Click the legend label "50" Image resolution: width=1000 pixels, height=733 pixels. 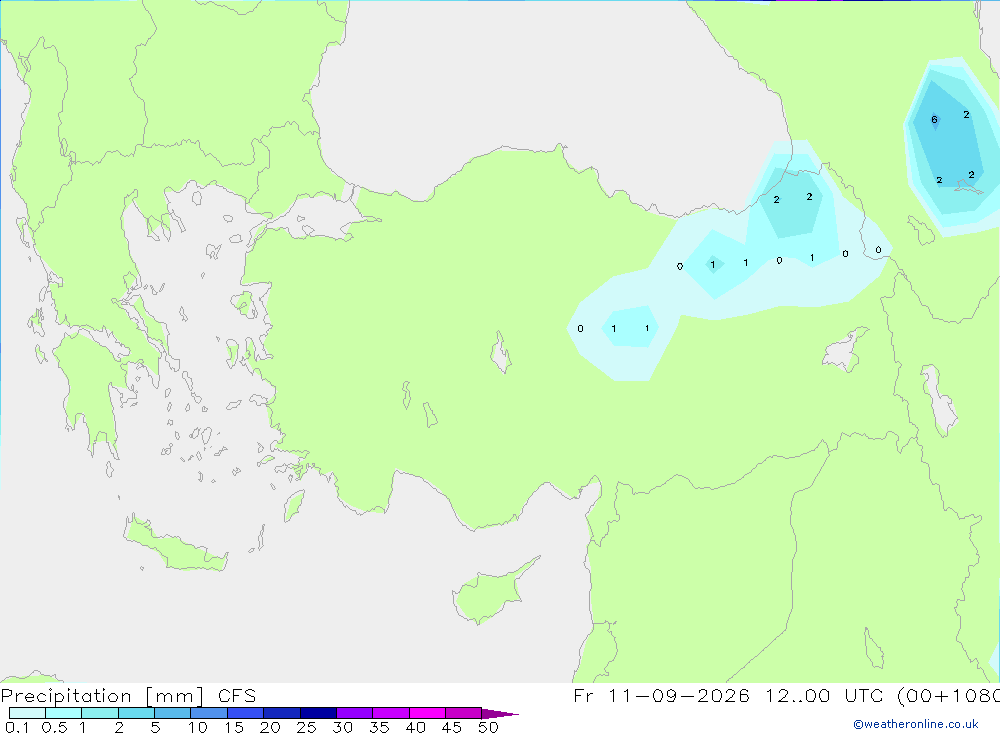coord(489,727)
